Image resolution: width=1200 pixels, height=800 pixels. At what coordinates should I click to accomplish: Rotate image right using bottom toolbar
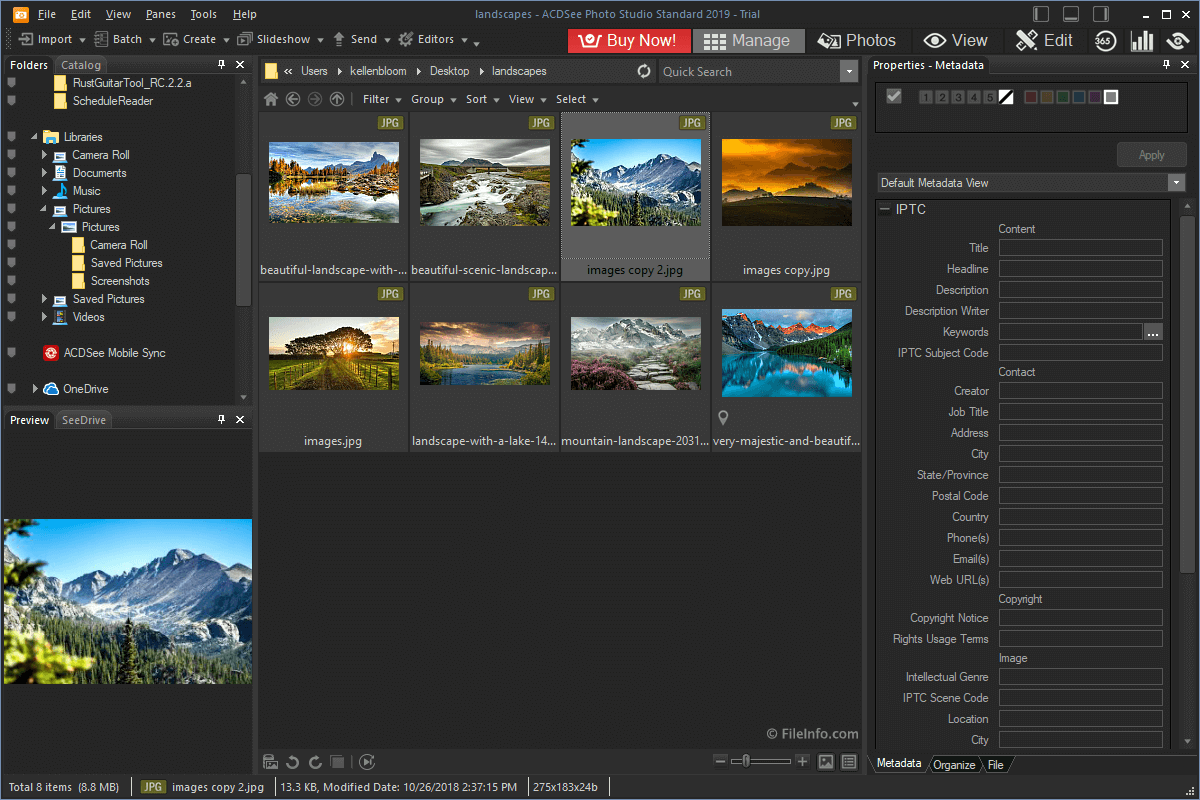pyautogui.click(x=315, y=762)
